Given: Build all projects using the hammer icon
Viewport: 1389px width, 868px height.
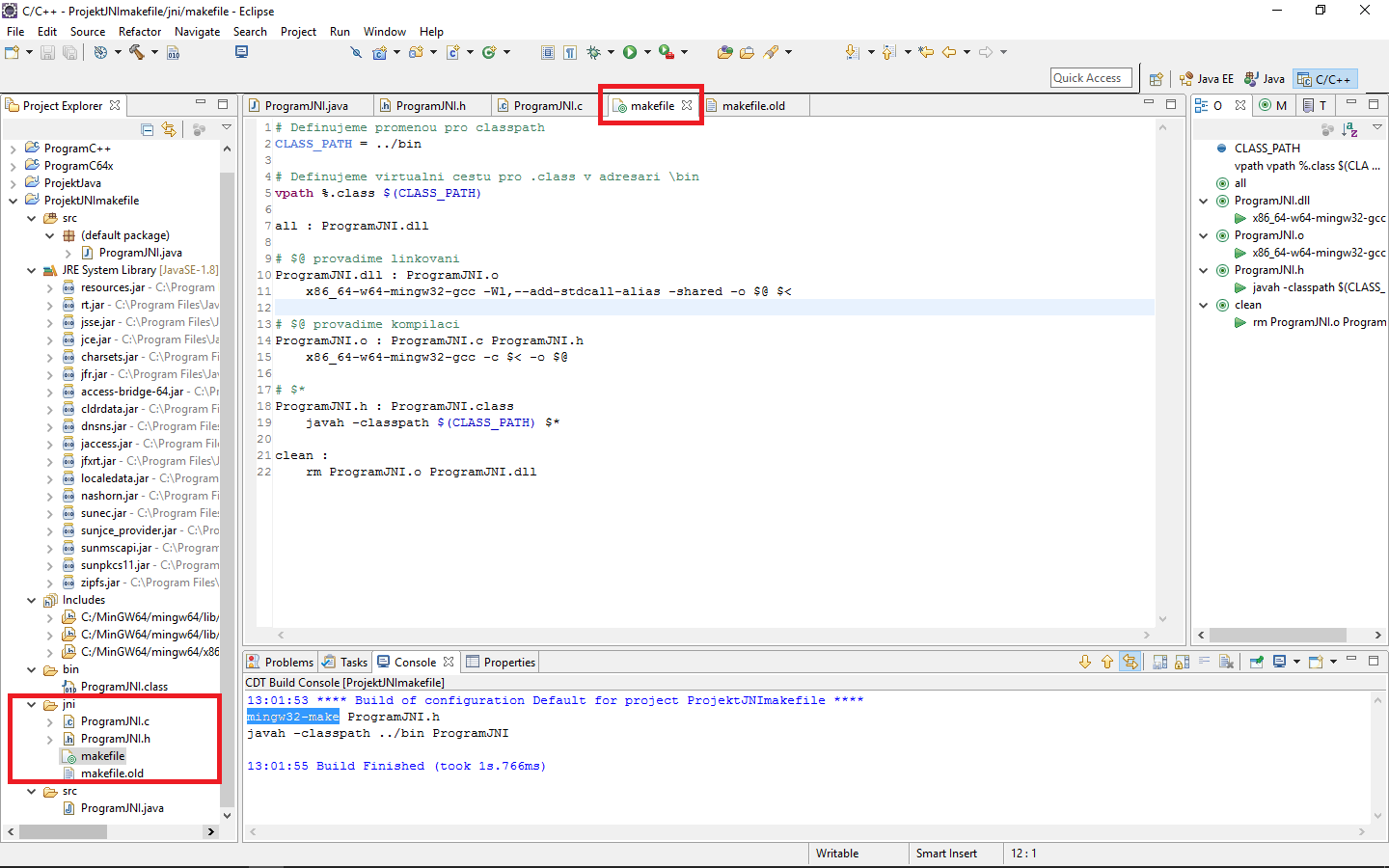Looking at the screenshot, I should [135, 52].
